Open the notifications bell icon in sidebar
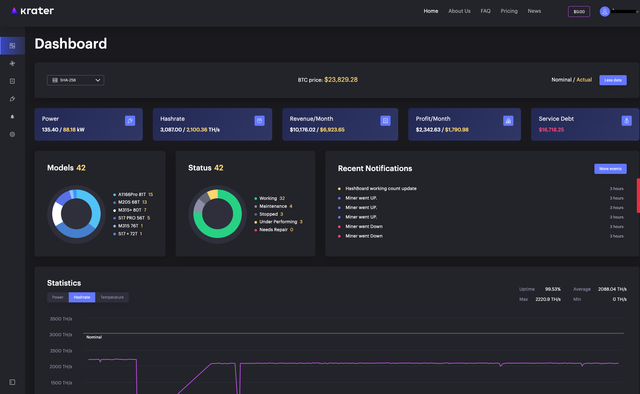Viewport: 640px width, 394px height. [x=12, y=116]
